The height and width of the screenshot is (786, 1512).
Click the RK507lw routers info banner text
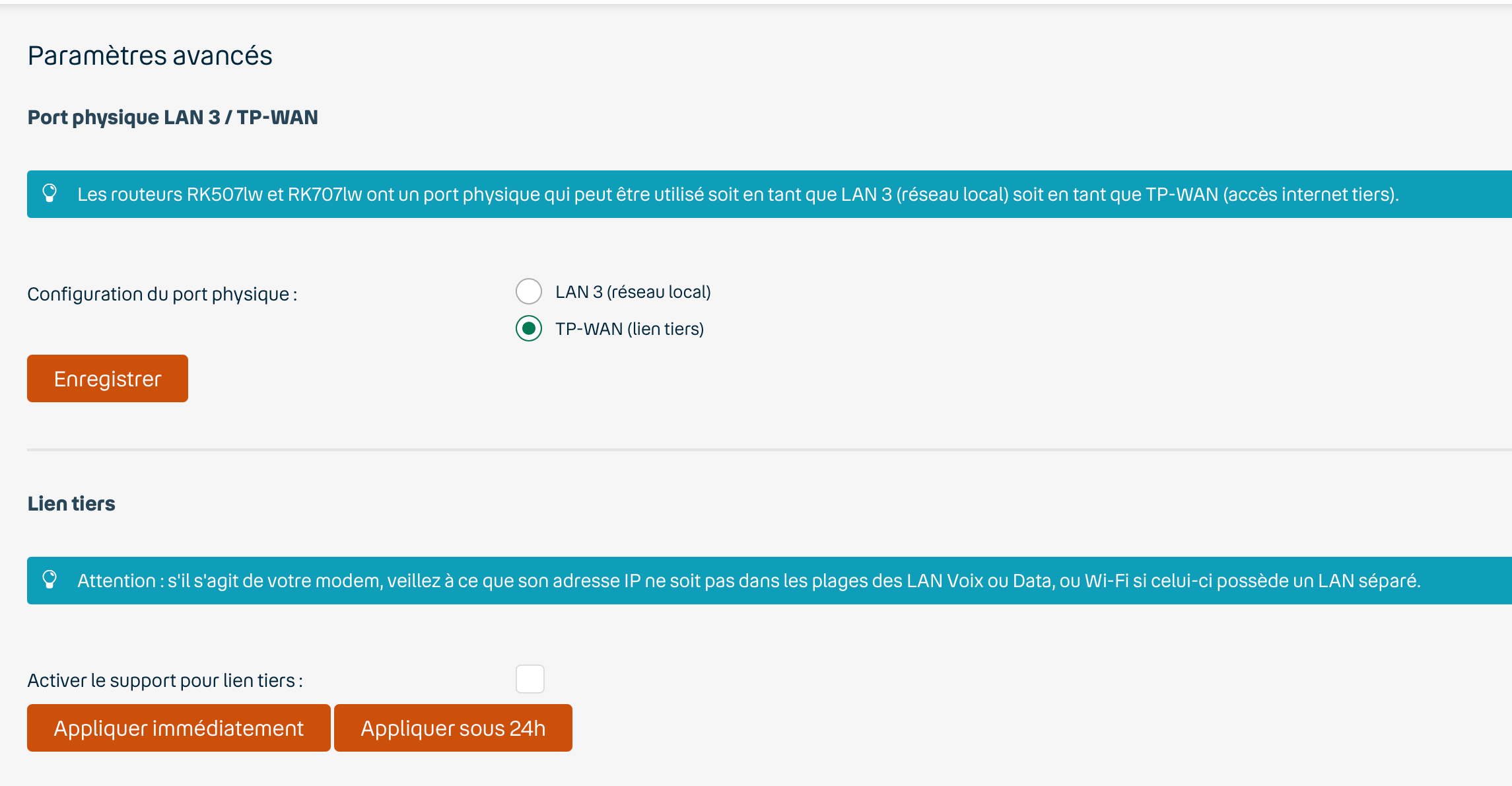tap(738, 194)
